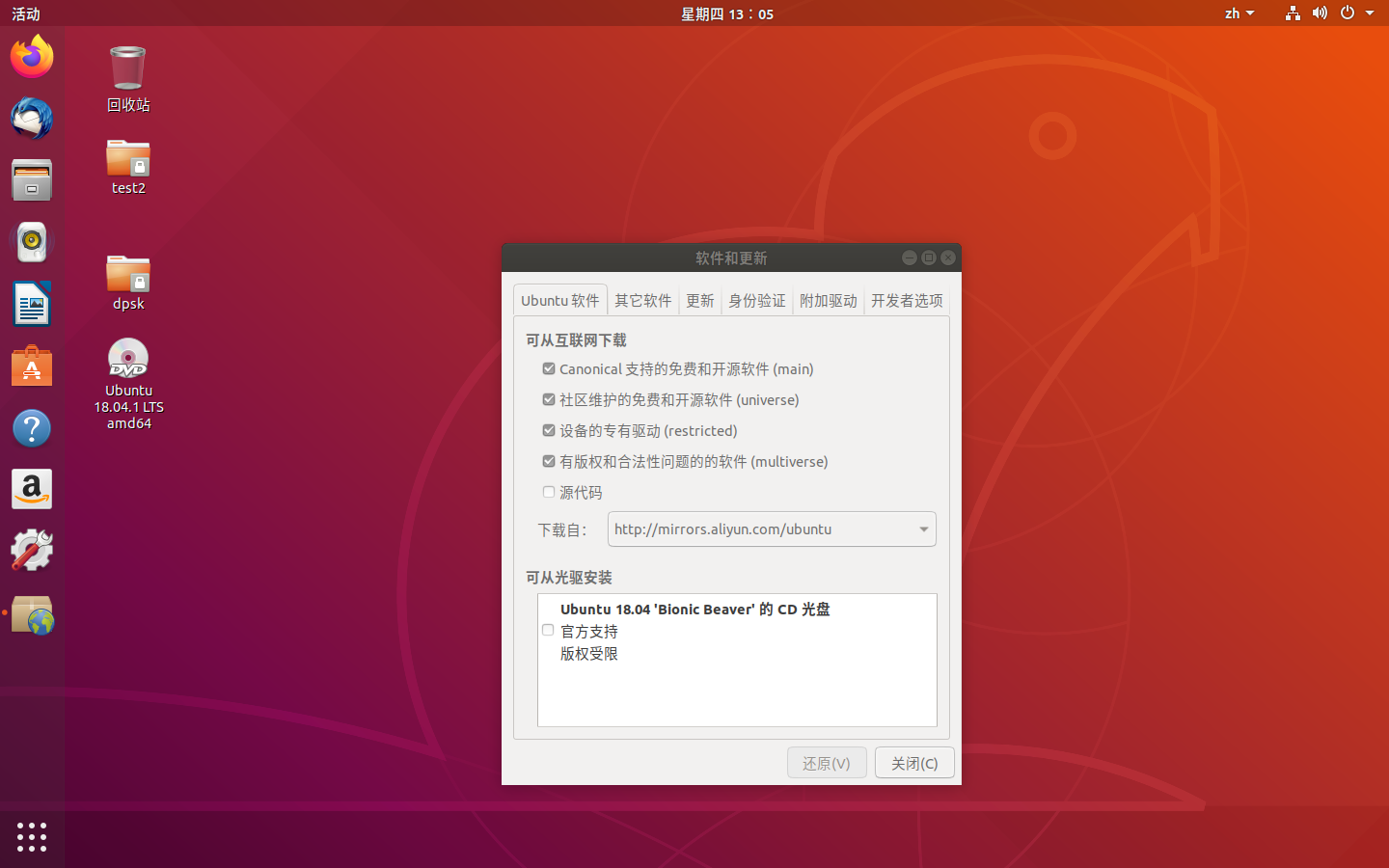Switch to the Ubuntu 软件 tab
Viewport: 1389px width, 868px height.
pyautogui.click(x=560, y=300)
